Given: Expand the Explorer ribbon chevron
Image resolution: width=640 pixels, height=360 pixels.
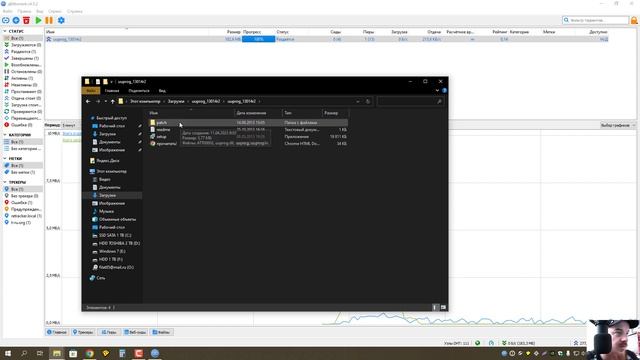Looking at the screenshot, I should pyautogui.click(x=437, y=91).
